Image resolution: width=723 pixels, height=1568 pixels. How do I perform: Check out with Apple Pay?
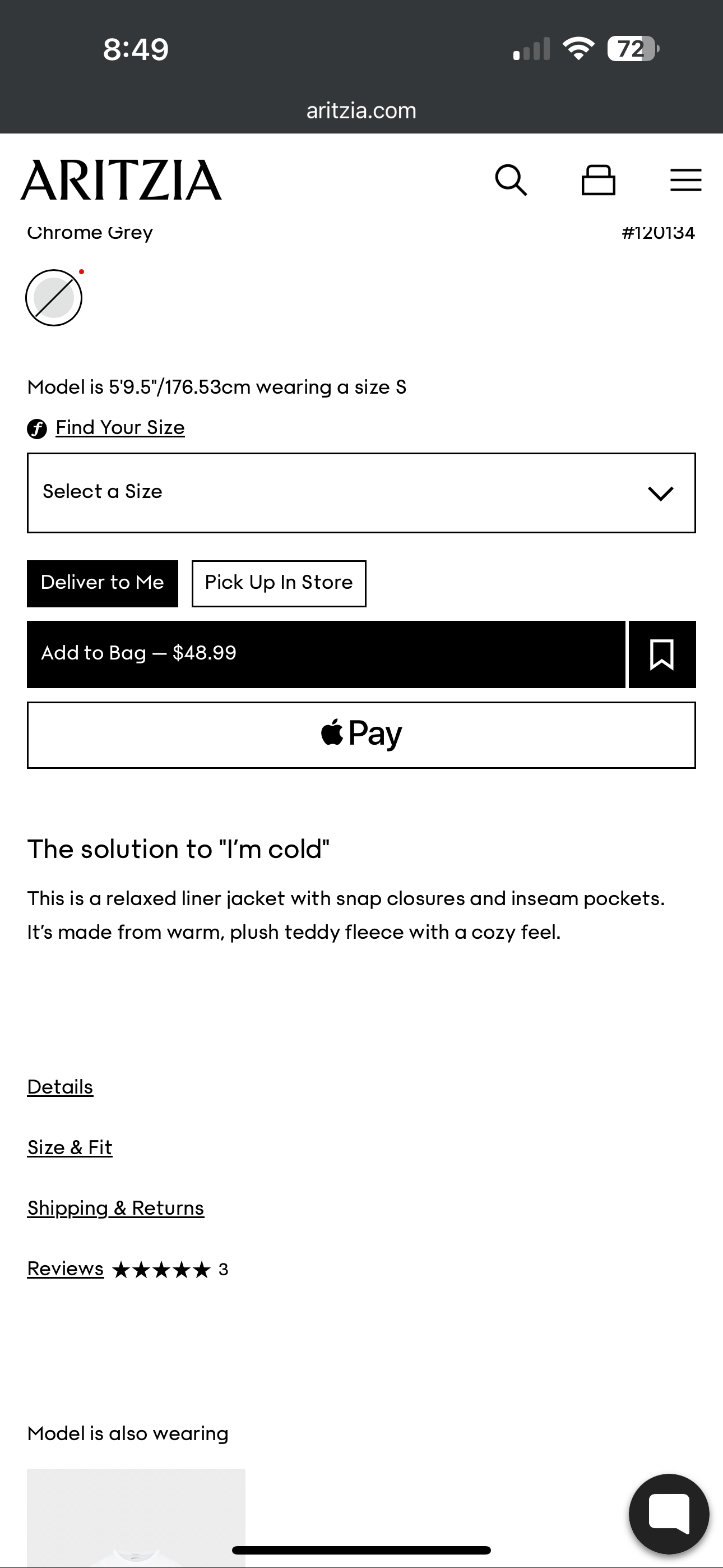click(x=361, y=735)
